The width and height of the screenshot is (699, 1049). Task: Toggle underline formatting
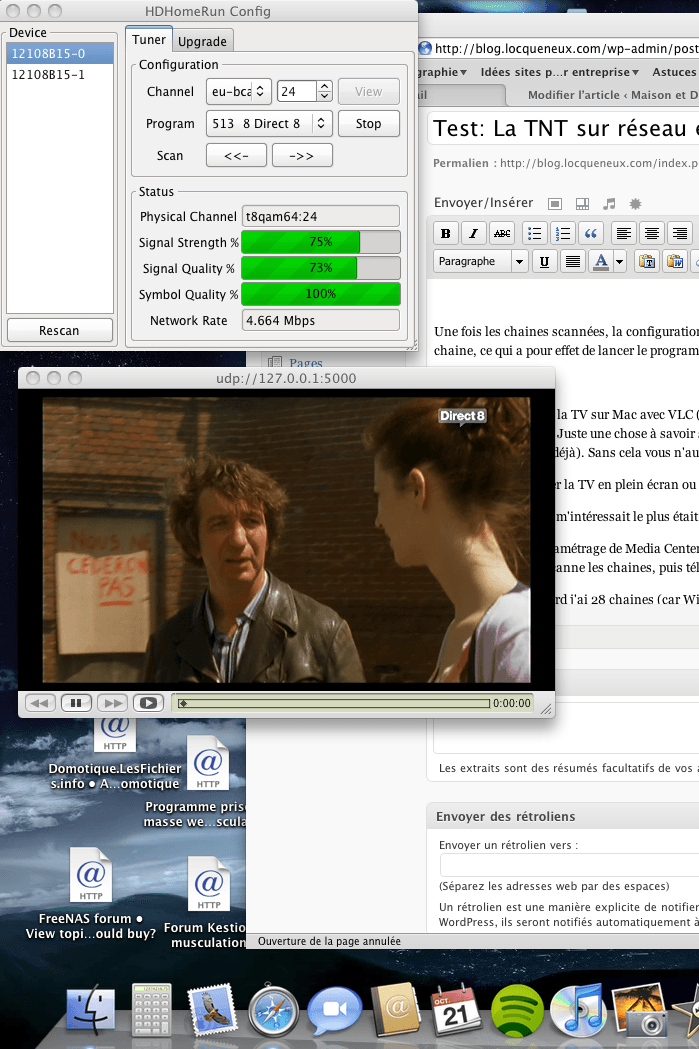[x=544, y=262]
